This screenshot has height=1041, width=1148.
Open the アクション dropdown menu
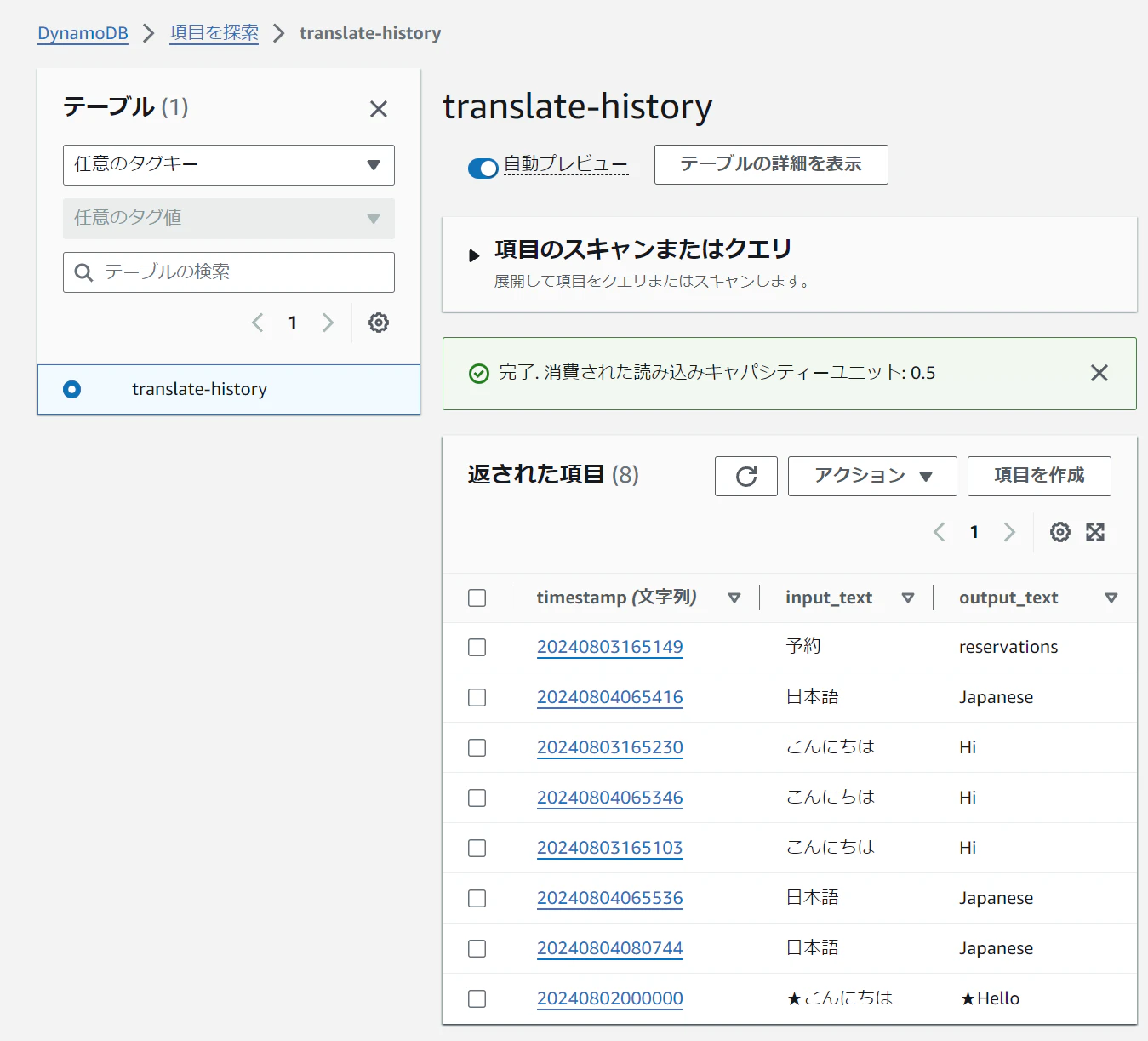pos(872,476)
